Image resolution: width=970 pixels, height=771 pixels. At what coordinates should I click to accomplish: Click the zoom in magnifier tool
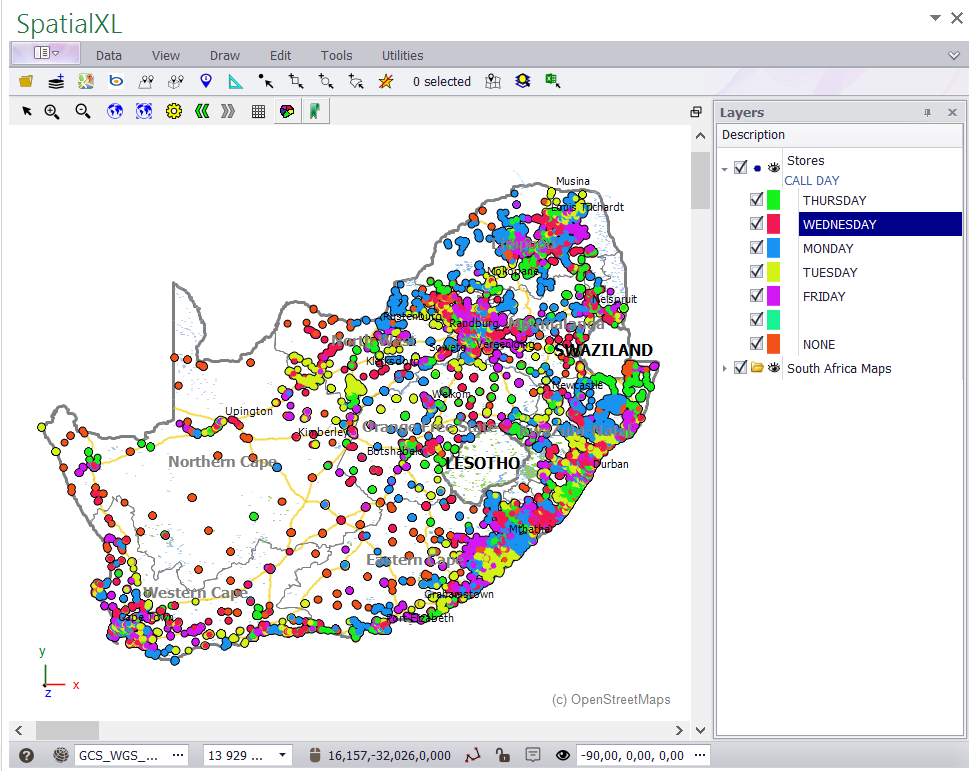pos(52,112)
